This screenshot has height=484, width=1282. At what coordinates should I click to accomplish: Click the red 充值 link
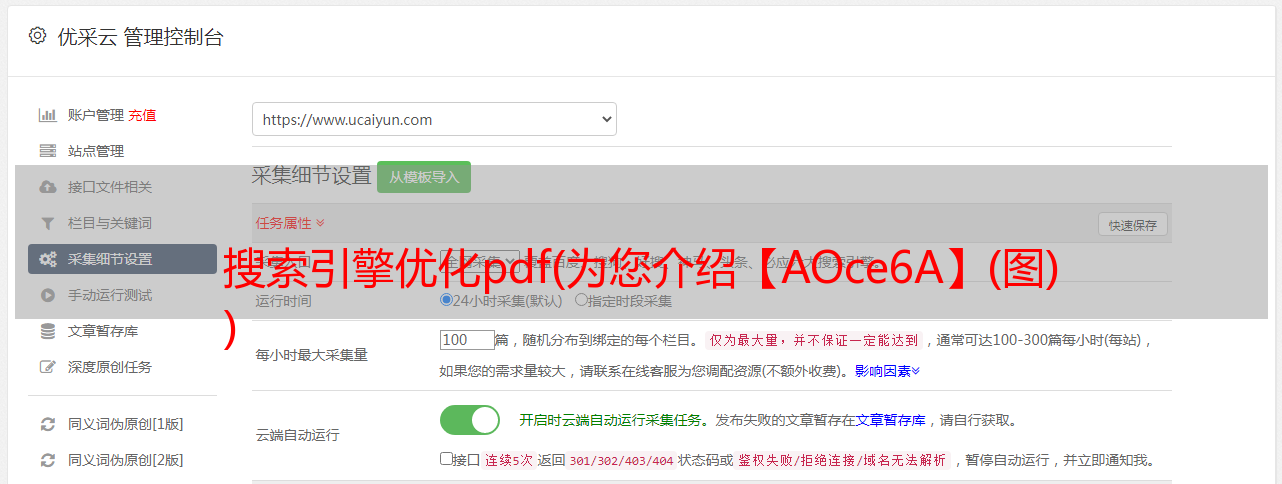click(142, 115)
